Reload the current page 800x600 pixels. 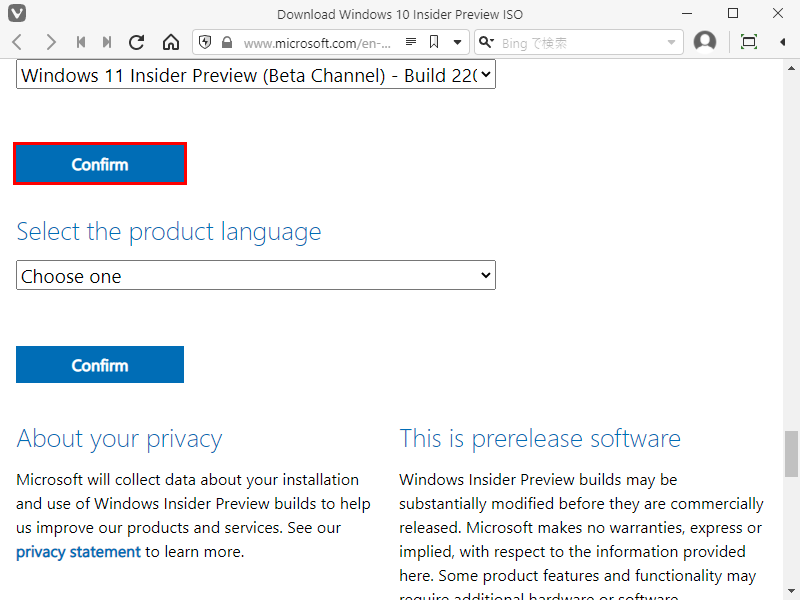pyautogui.click(x=136, y=42)
